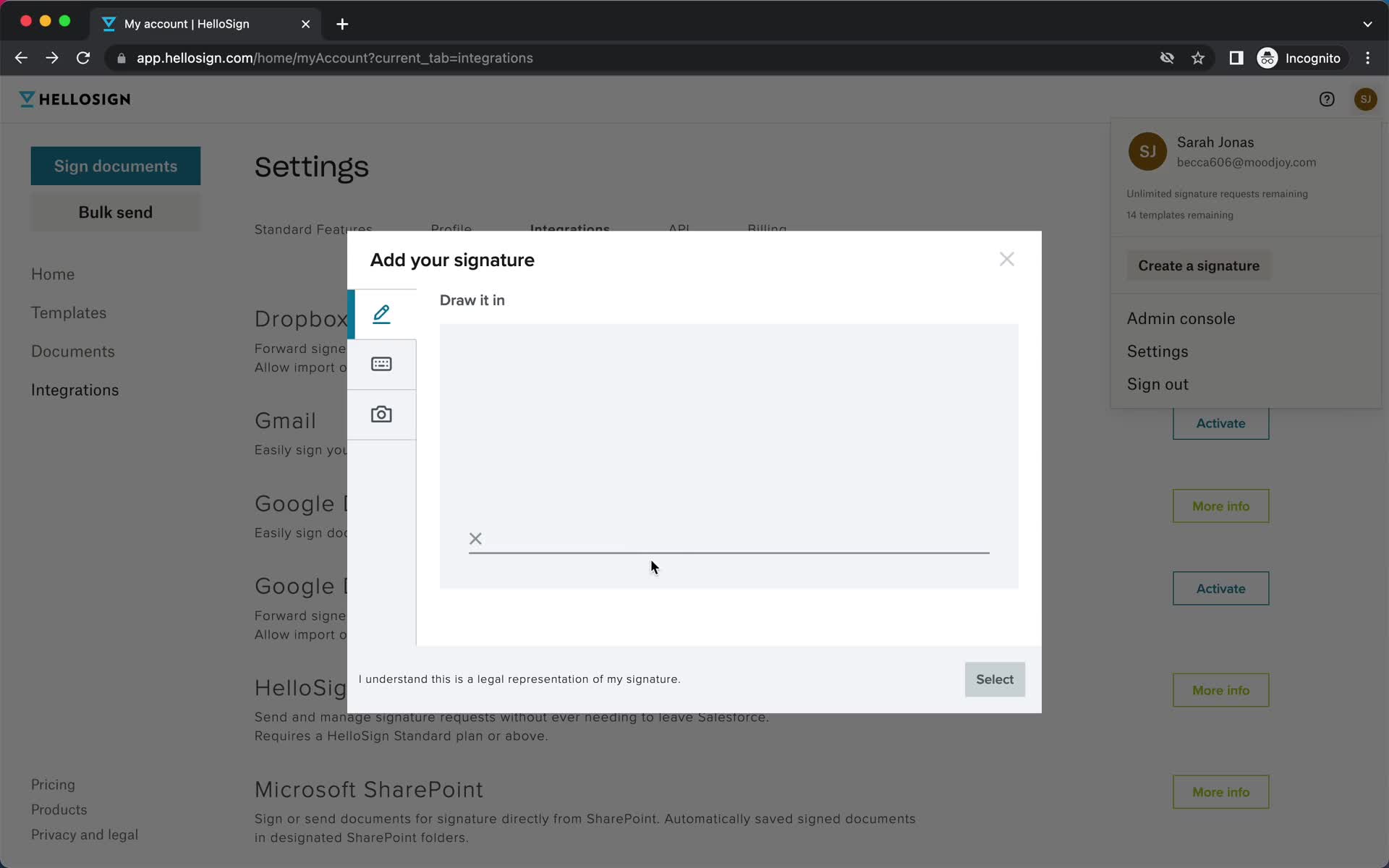
Task: Click the signature drawing input area
Action: (728, 455)
